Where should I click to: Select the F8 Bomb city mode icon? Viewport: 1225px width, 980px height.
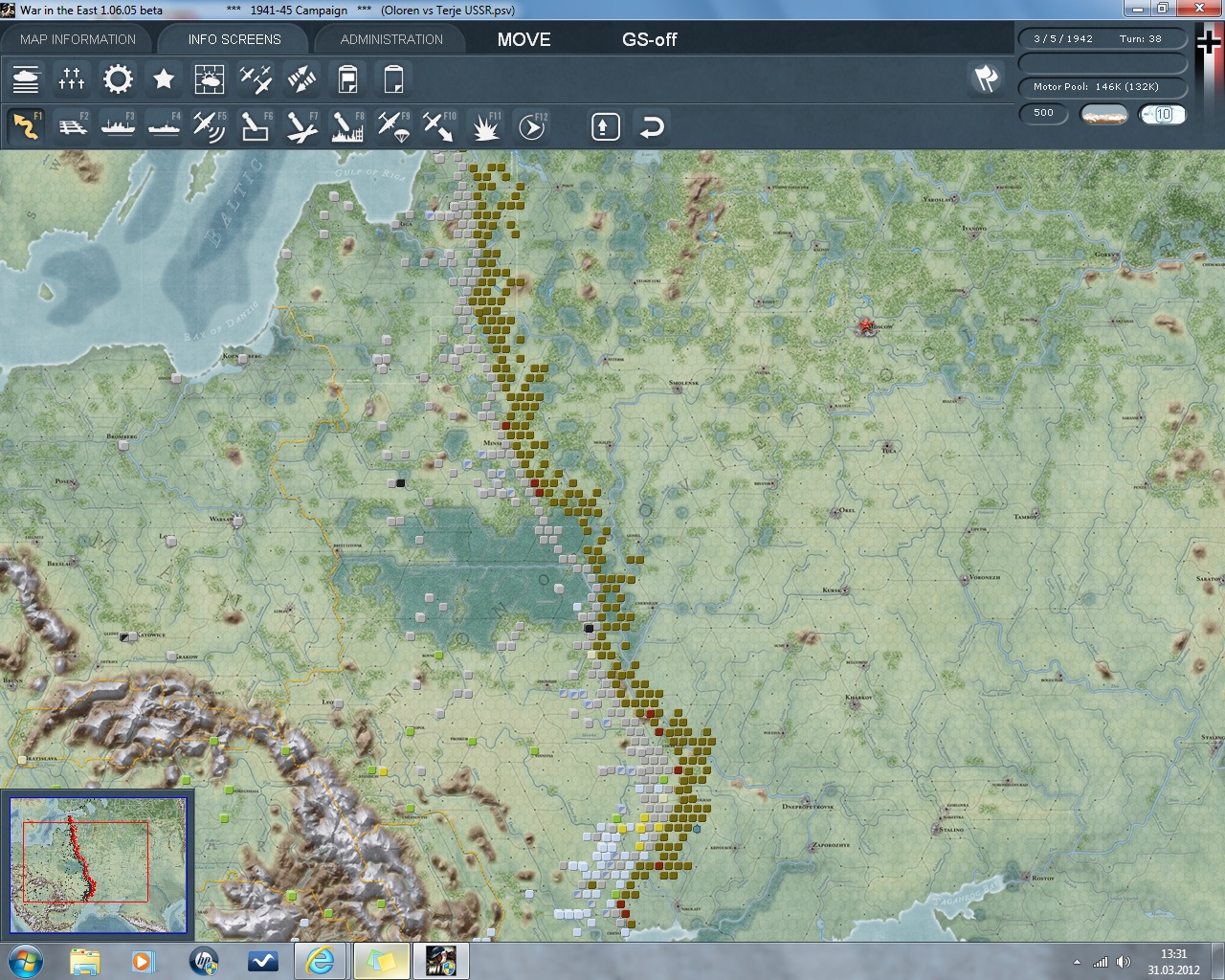[x=347, y=126]
